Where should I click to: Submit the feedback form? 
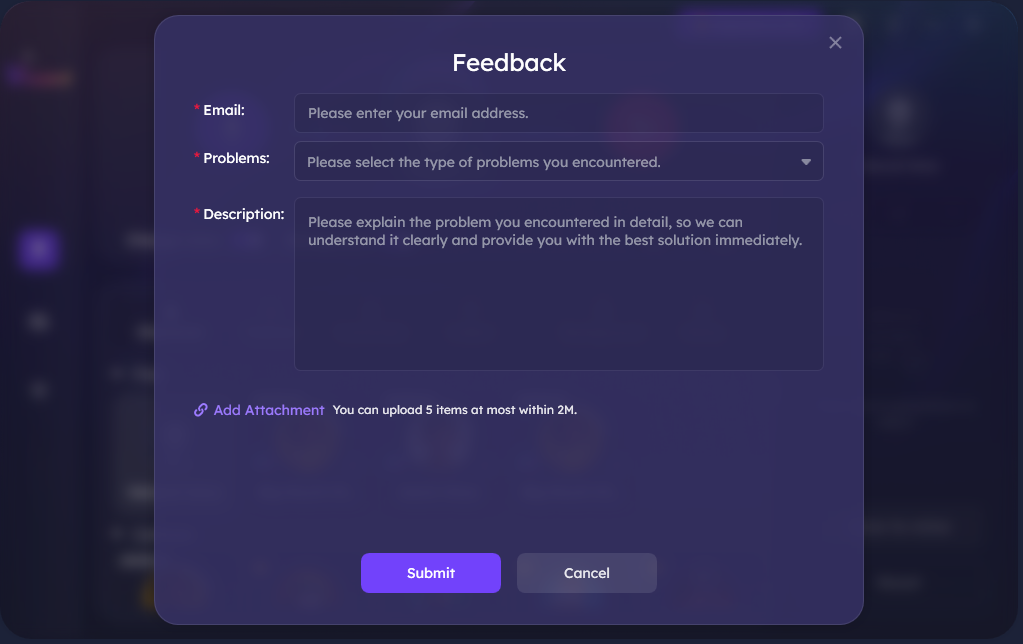pyautogui.click(x=431, y=573)
